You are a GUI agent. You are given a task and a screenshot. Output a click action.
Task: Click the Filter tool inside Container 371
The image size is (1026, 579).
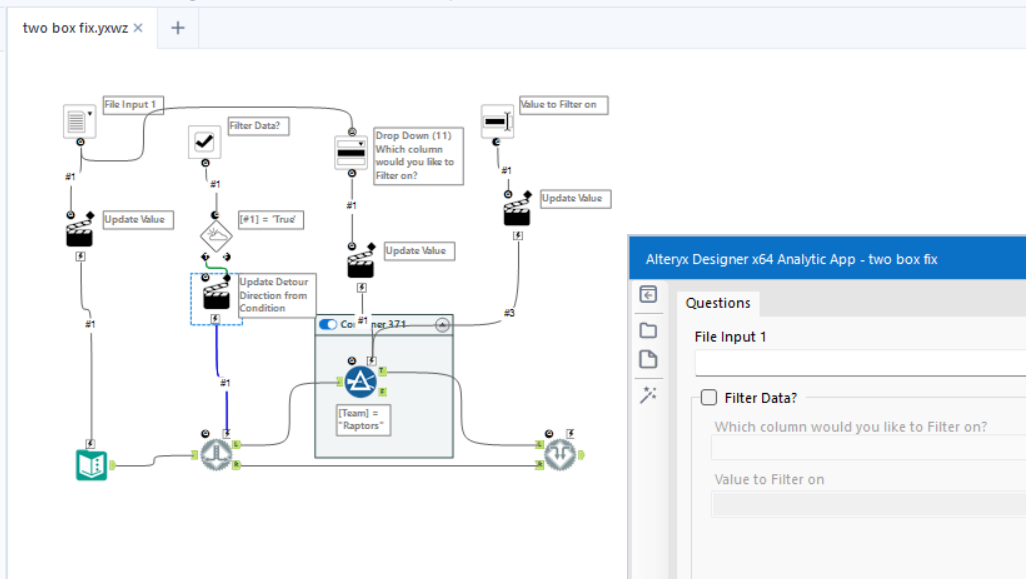(x=362, y=380)
